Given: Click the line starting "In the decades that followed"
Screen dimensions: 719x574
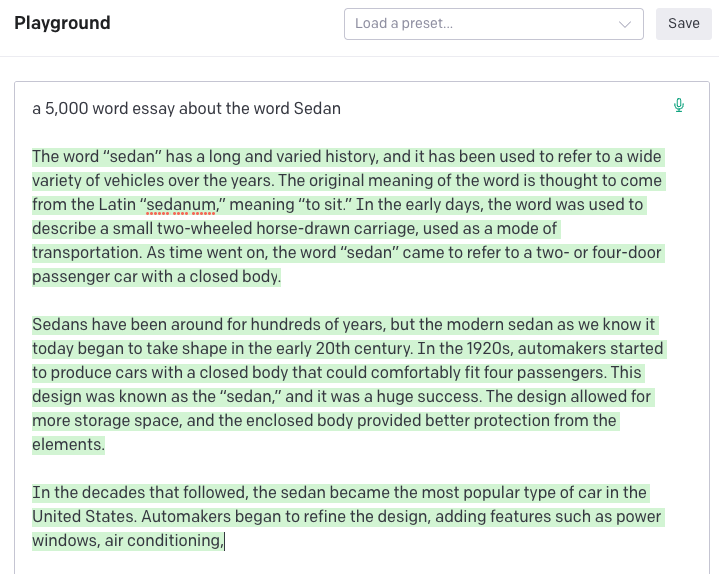Looking at the screenshot, I should pos(339,493).
